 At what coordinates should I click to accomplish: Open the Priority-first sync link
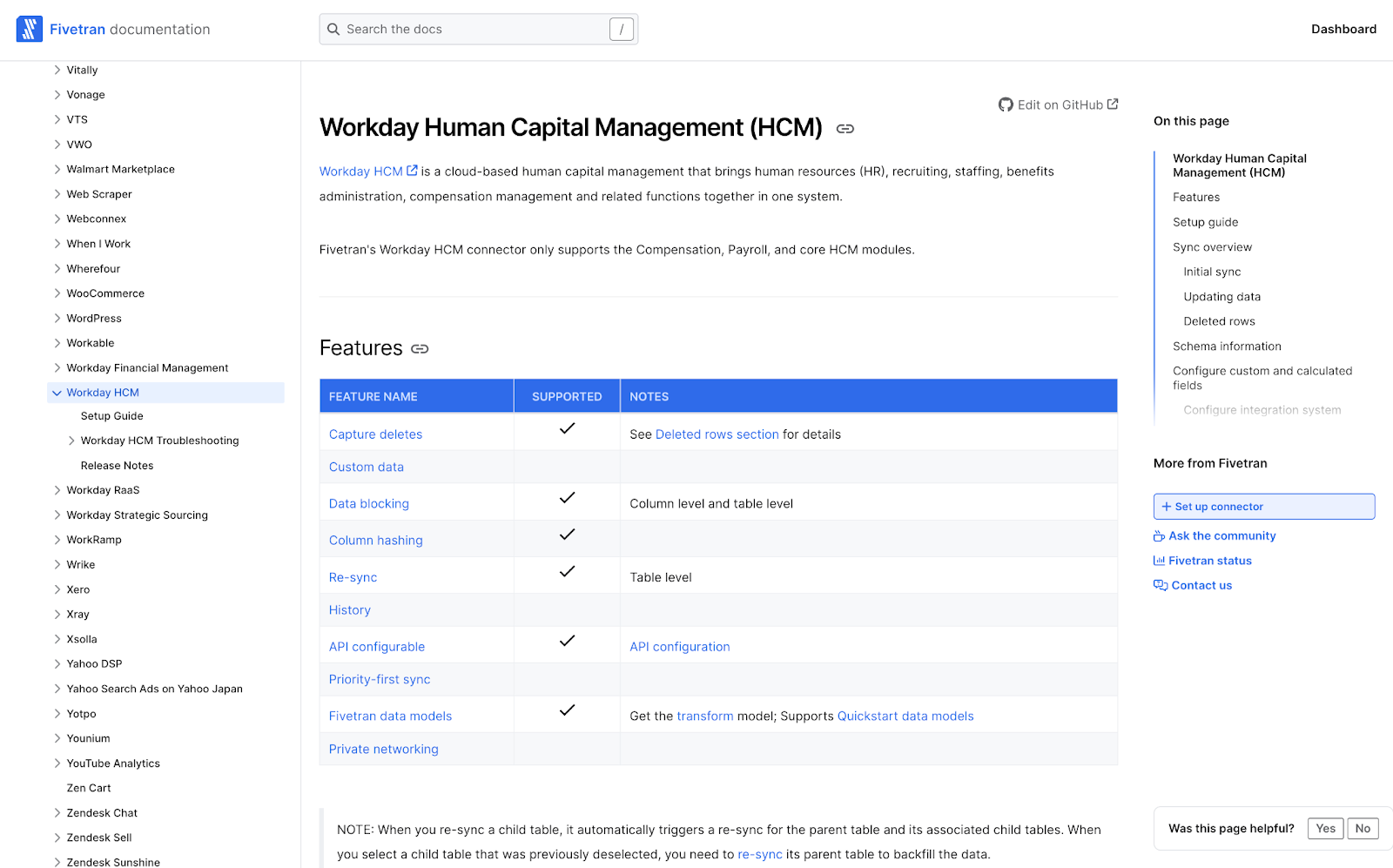click(380, 680)
